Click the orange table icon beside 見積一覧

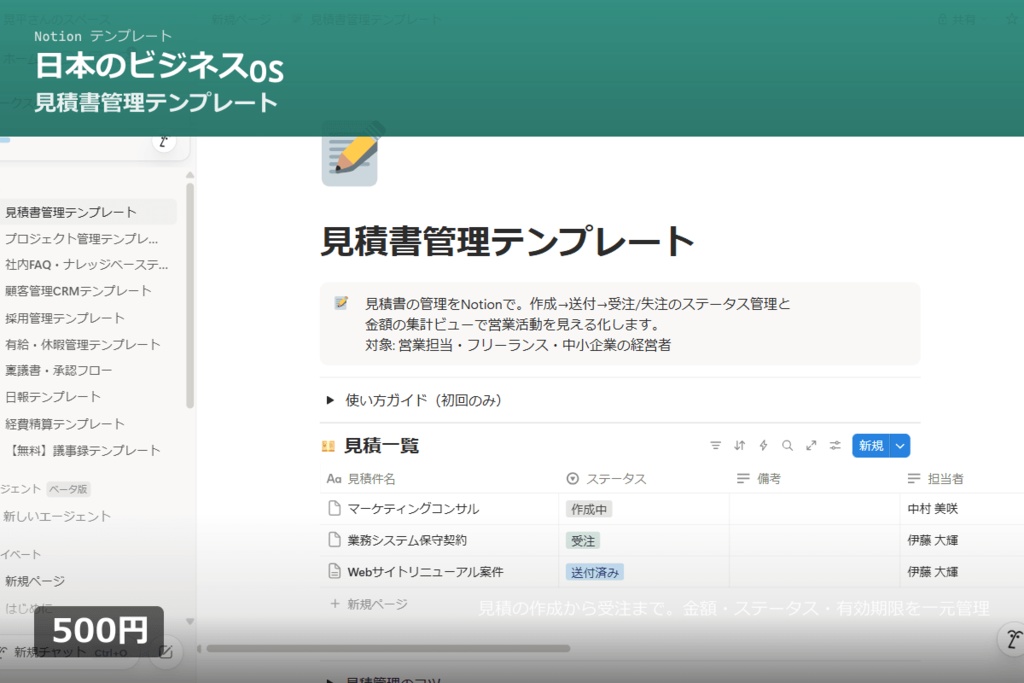click(x=330, y=445)
